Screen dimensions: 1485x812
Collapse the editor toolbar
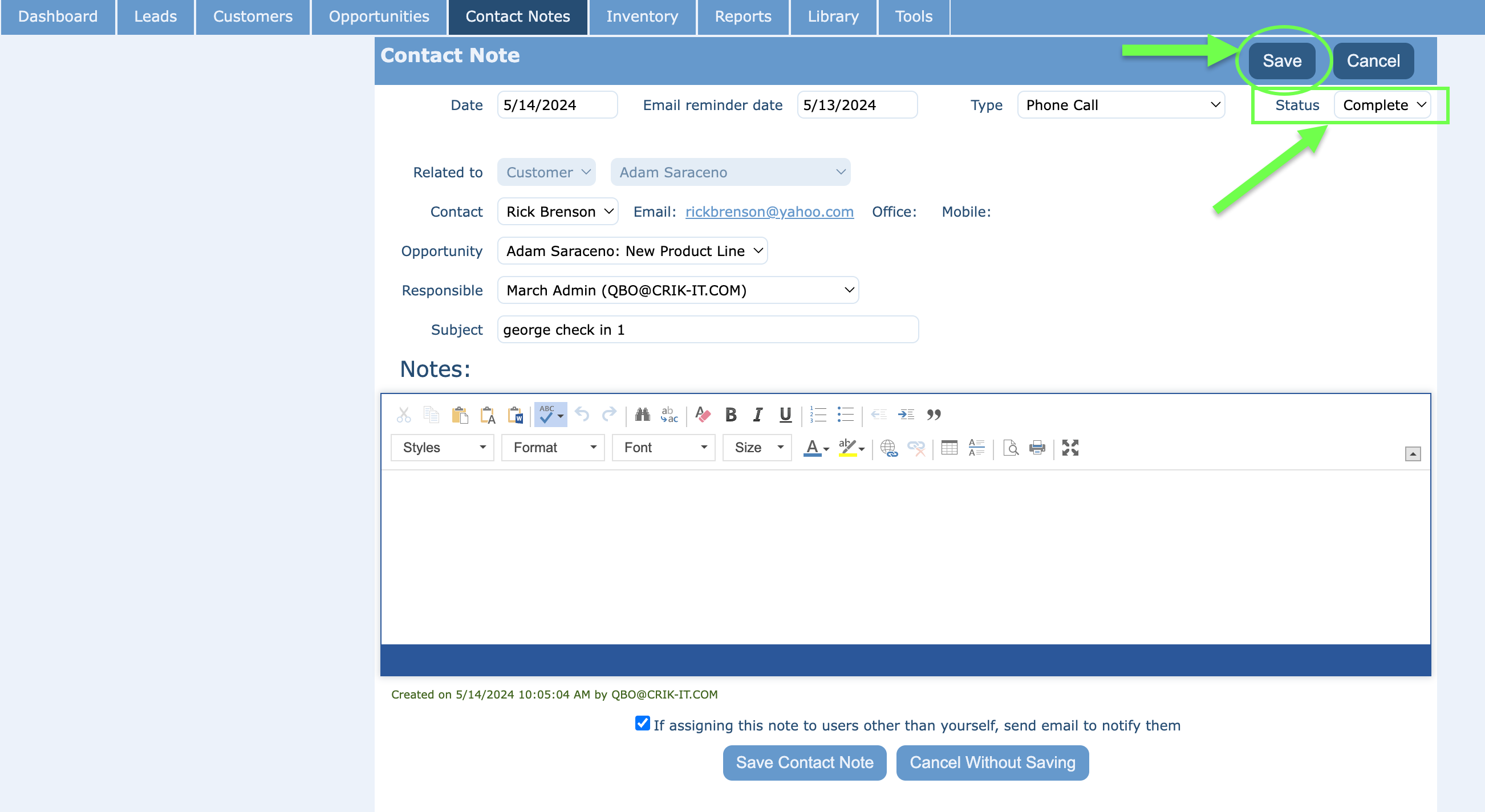pyautogui.click(x=1413, y=454)
